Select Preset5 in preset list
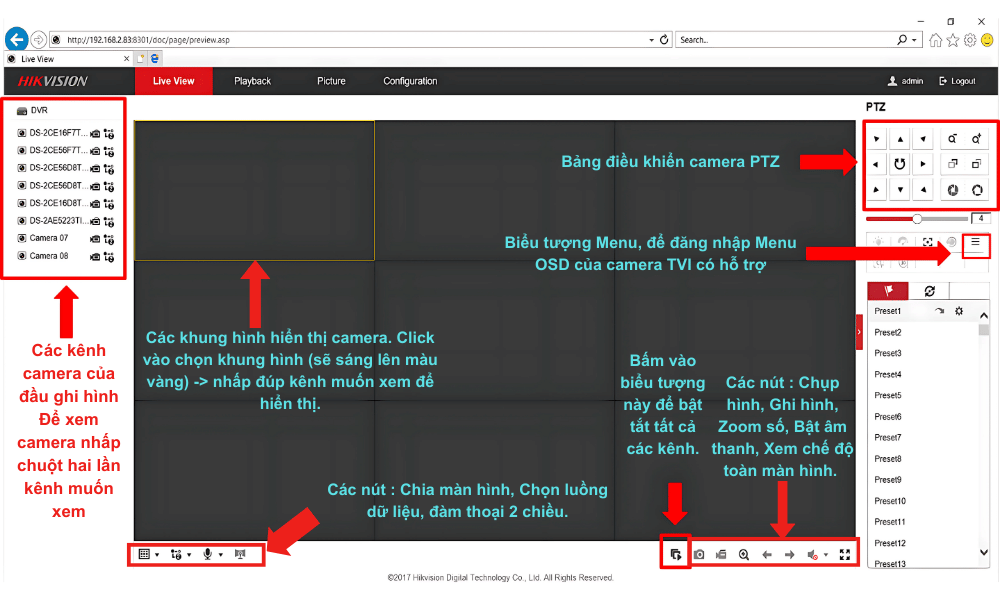 point(888,395)
